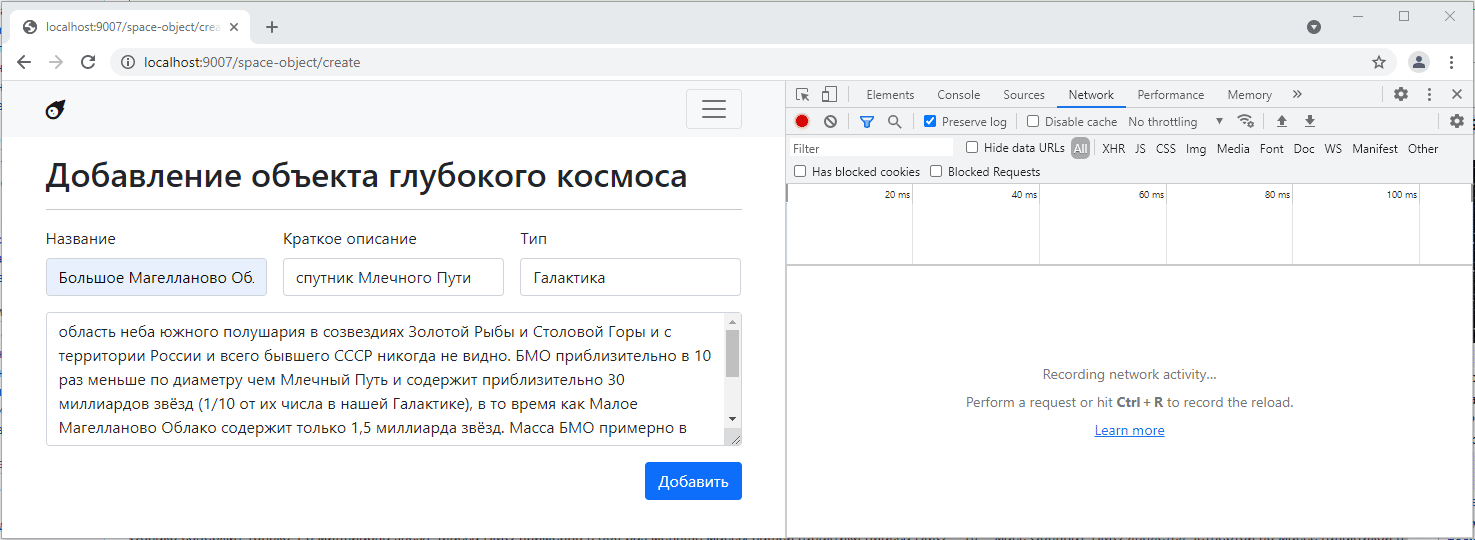Expand the site navbar hamburger menu
Screen dimensions: 1475x540
[713, 109]
